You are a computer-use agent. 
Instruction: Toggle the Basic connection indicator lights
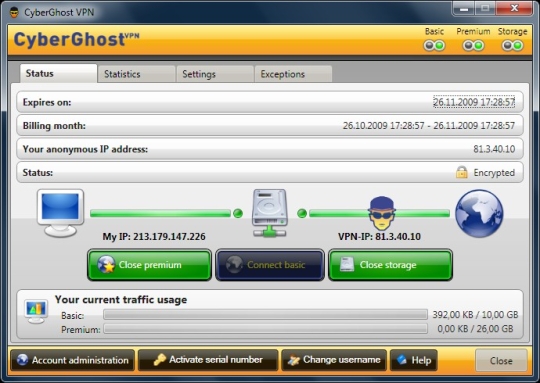[x=434, y=45]
